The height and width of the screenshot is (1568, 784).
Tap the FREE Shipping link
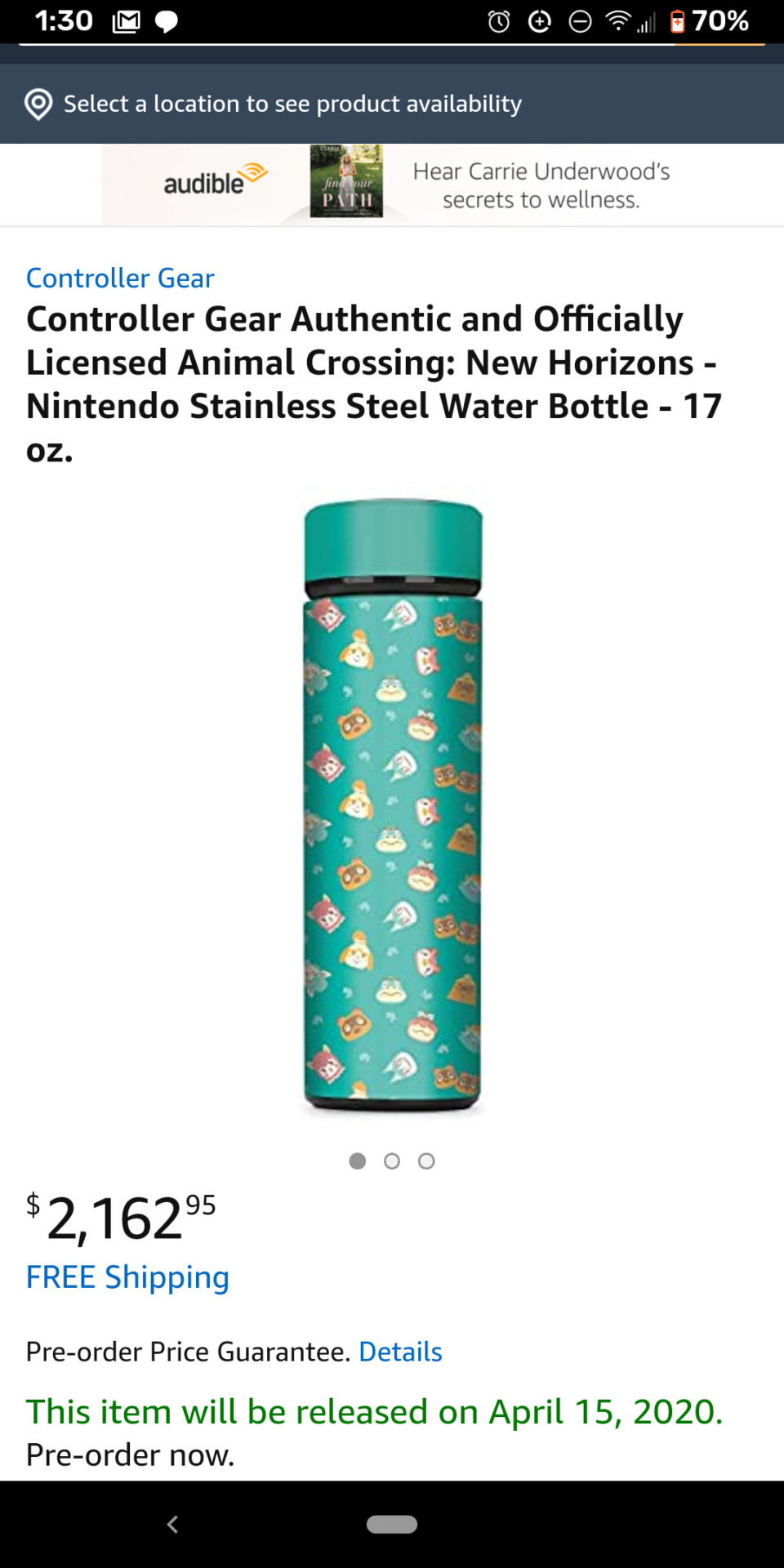coord(127,1277)
